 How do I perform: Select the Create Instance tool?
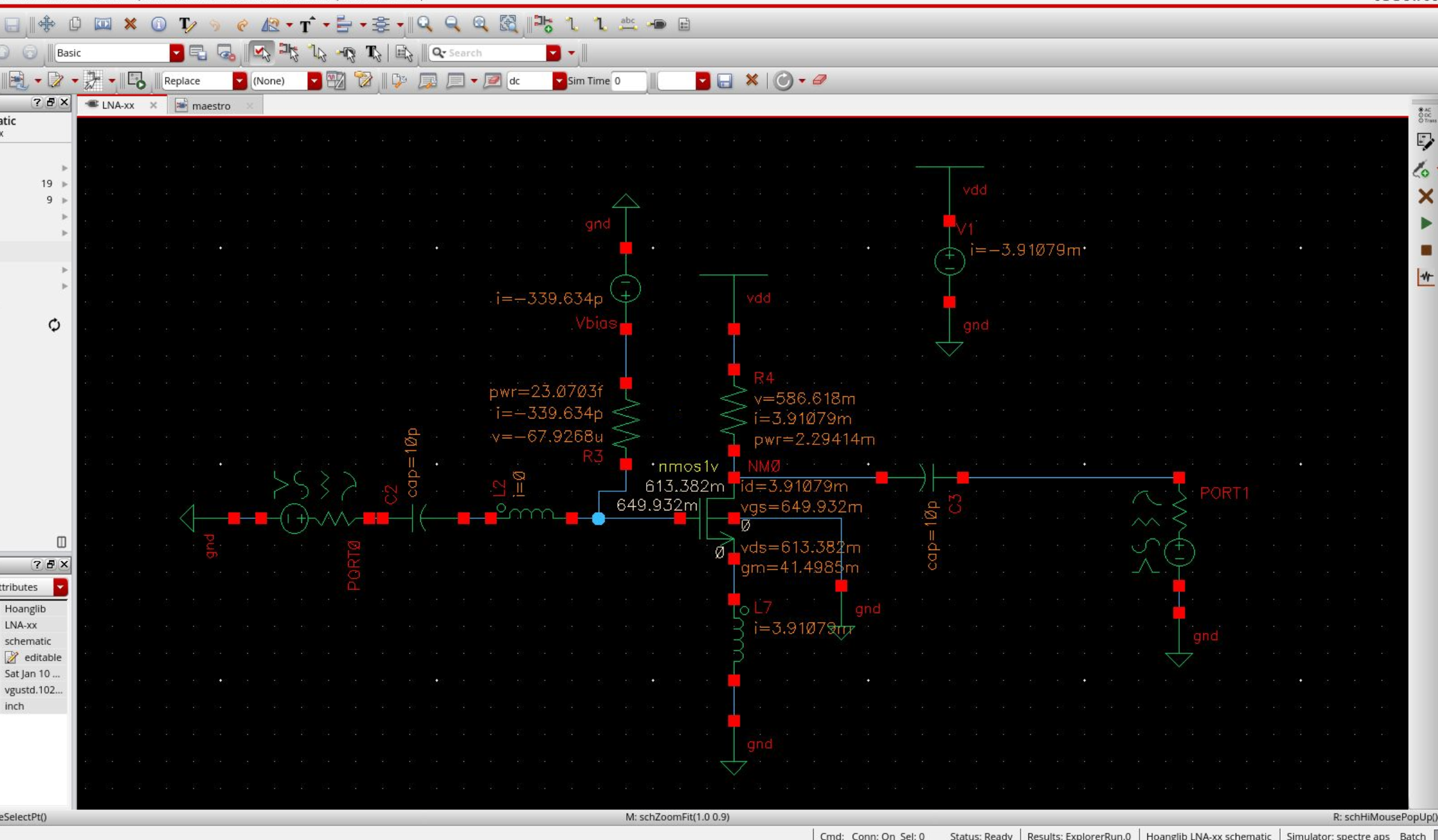coord(543,24)
